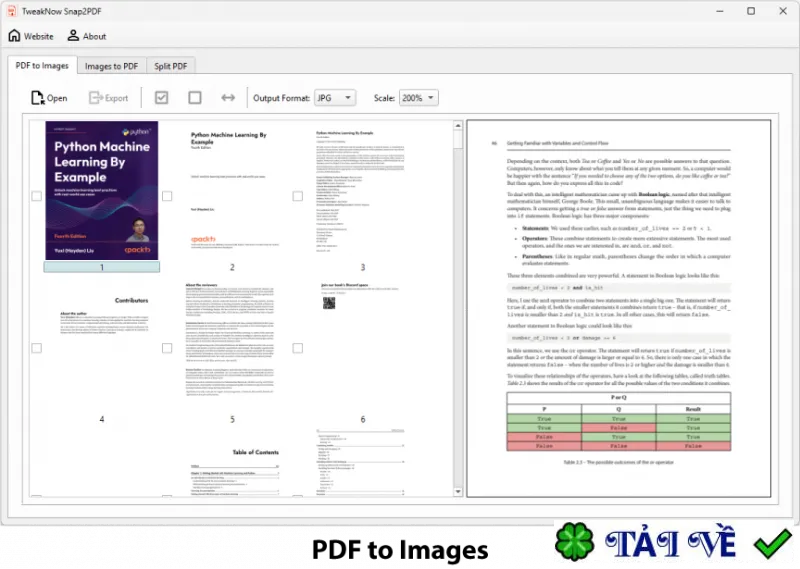The width and height of the screenshot is (800, 569).
Task: Click the TweakNow Snap2PDF app icon in title bar
Action: coord(11,11)
